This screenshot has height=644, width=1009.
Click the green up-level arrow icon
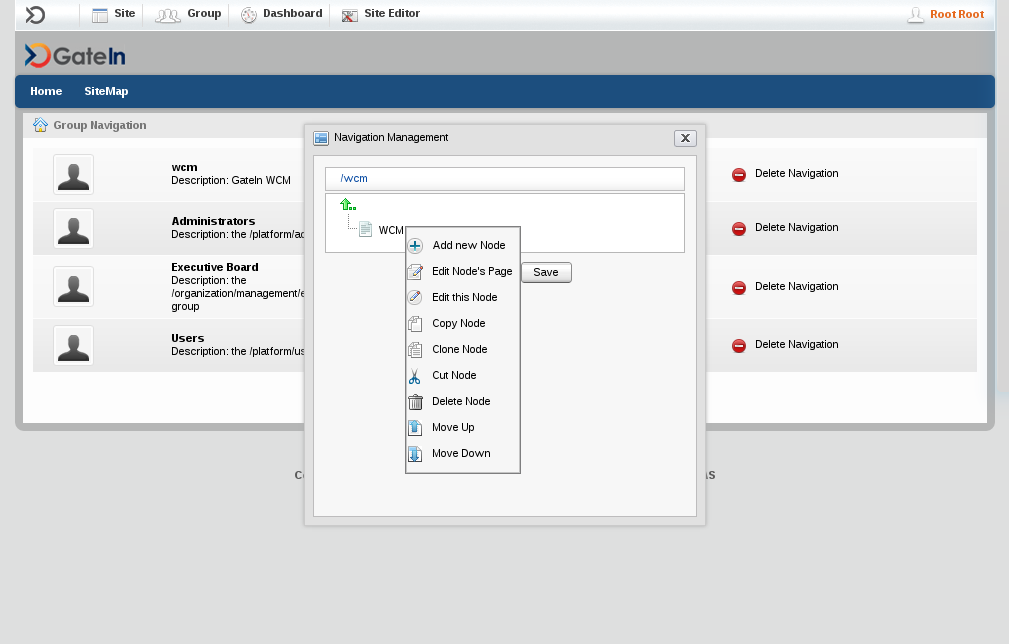coord(347,205)
